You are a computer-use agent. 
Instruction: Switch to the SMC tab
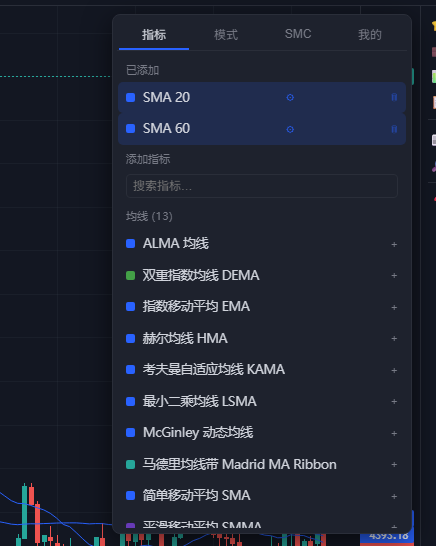point(298,34)
